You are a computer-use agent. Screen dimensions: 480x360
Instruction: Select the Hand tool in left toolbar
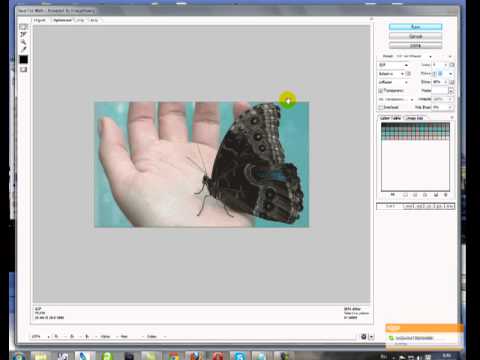tap(23, 27)
